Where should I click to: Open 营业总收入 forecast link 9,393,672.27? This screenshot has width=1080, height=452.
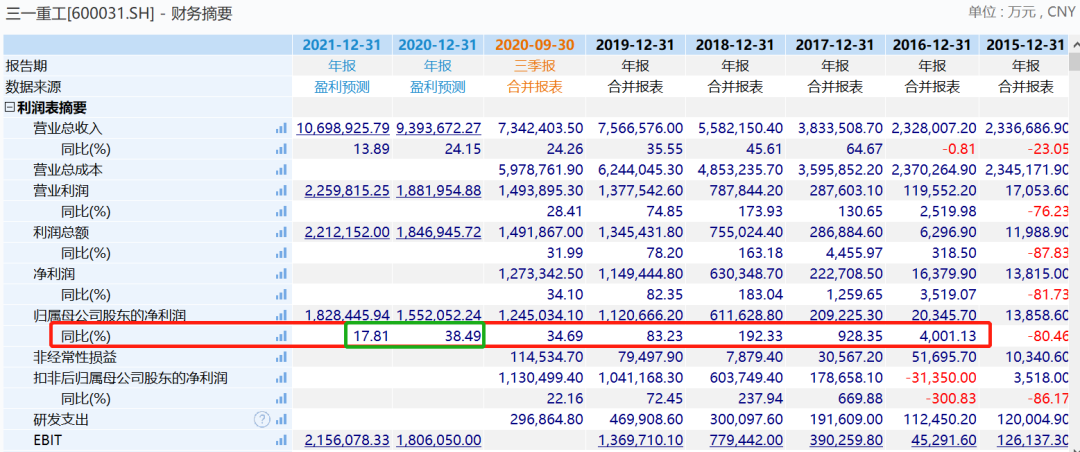point(440,128)
